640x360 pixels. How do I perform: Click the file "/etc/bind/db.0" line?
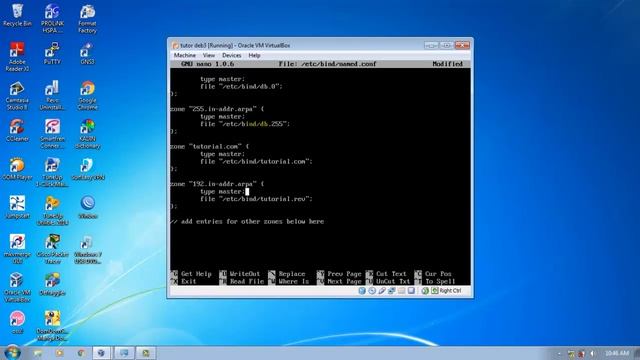tap(241, 86)
